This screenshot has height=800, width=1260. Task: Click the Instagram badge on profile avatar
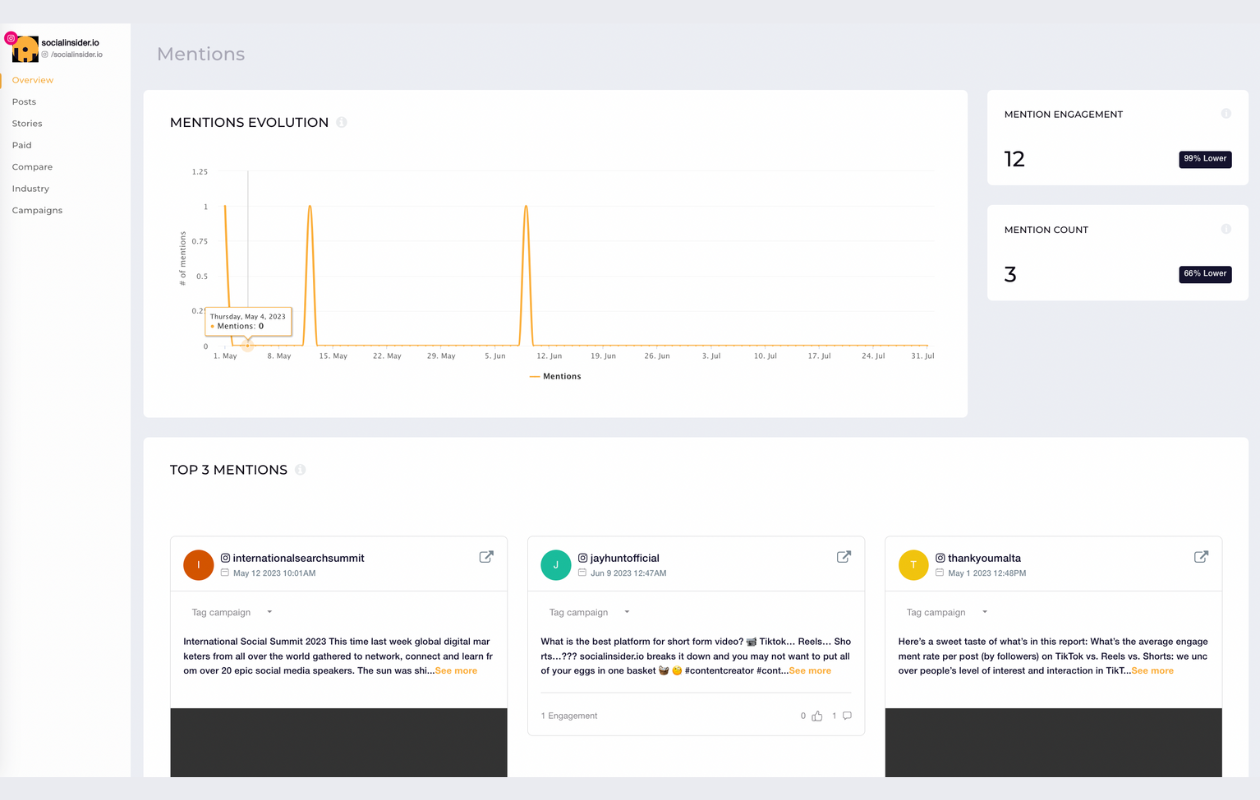coord(11,38)
